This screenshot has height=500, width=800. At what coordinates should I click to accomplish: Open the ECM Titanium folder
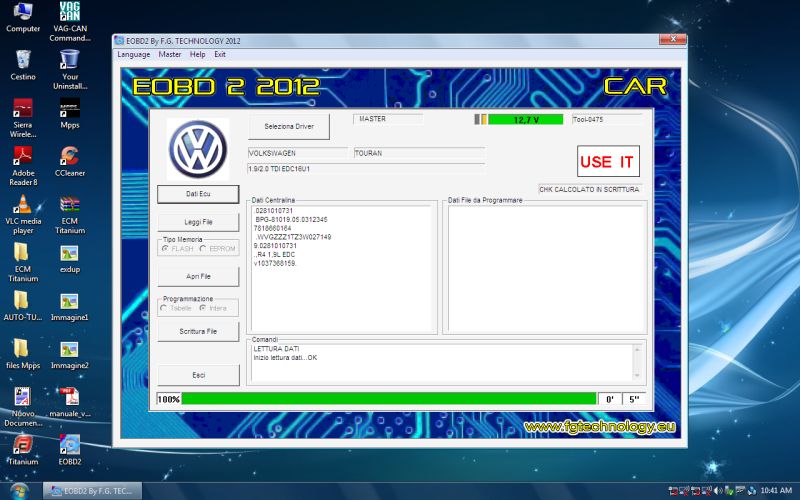pos(23,262)
